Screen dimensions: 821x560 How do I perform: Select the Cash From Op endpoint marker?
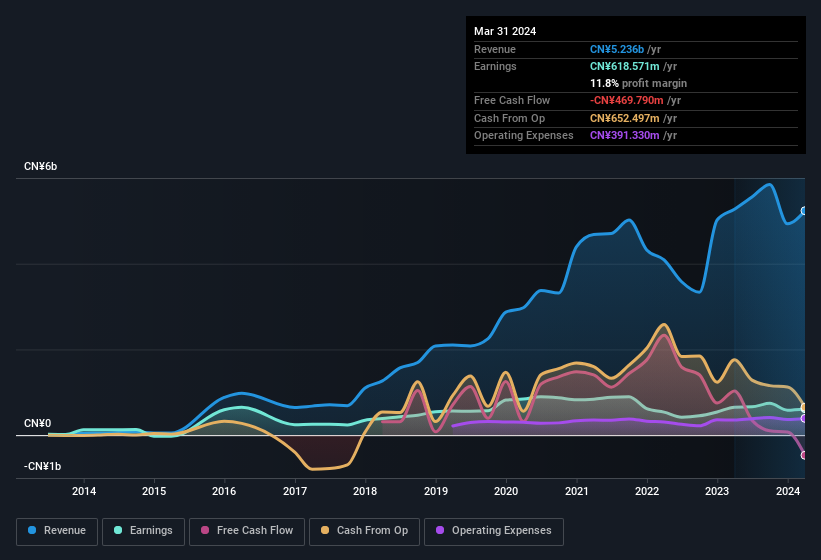(x=804, y=407)
